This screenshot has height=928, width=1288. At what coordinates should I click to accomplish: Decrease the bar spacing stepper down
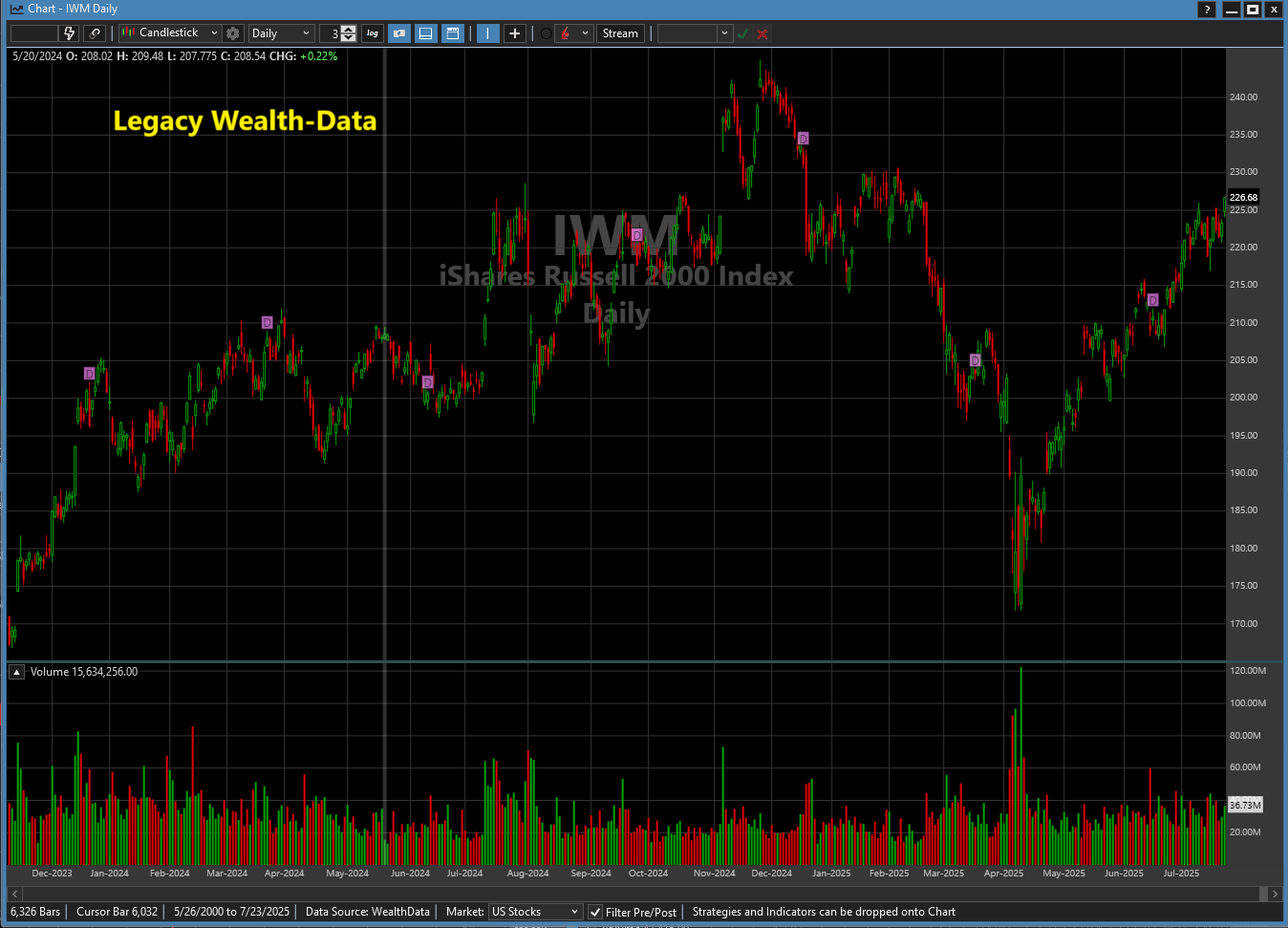pos(349,38)
